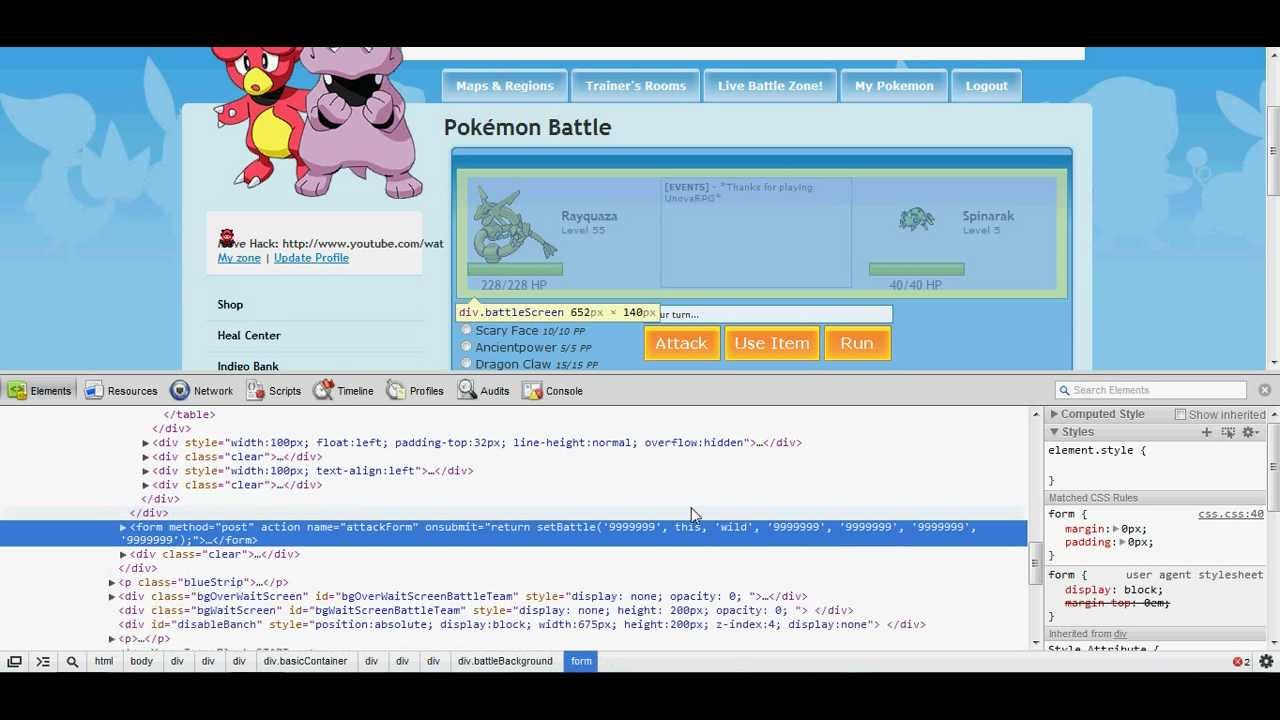
Task: Open the My zone link
Action: point(239,258)
